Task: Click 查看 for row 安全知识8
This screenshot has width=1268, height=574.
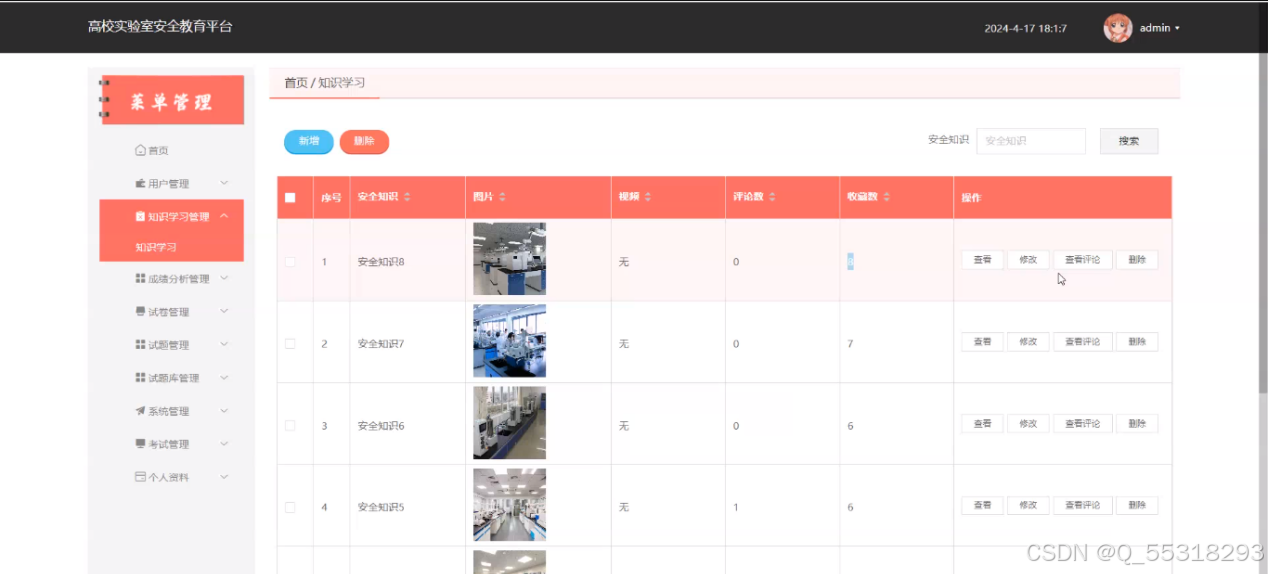Action: [x=982, y=260]
